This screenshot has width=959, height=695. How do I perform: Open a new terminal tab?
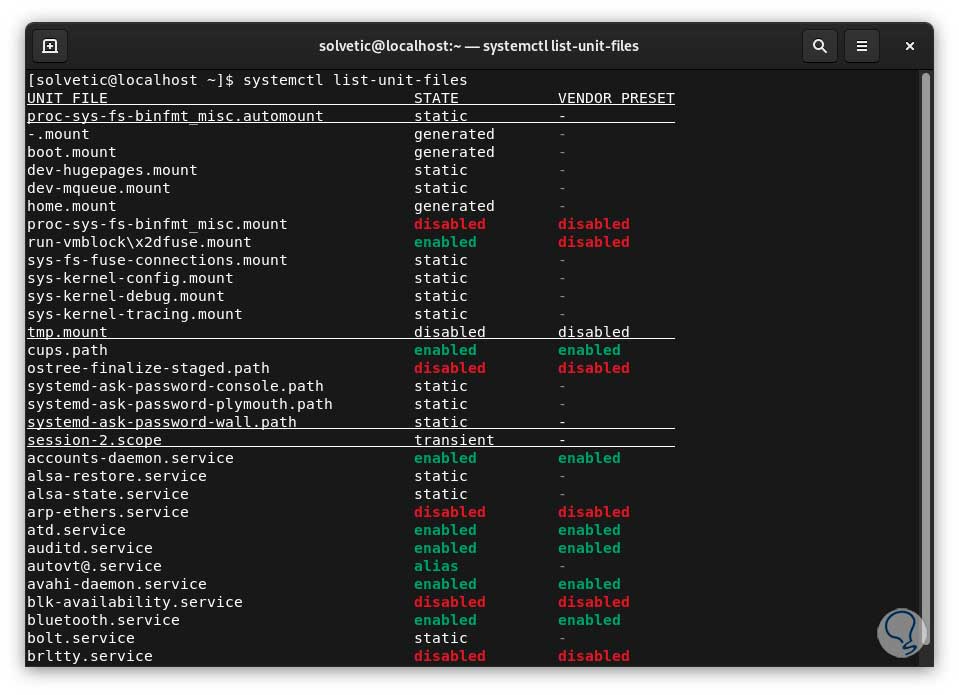point(50,46)
